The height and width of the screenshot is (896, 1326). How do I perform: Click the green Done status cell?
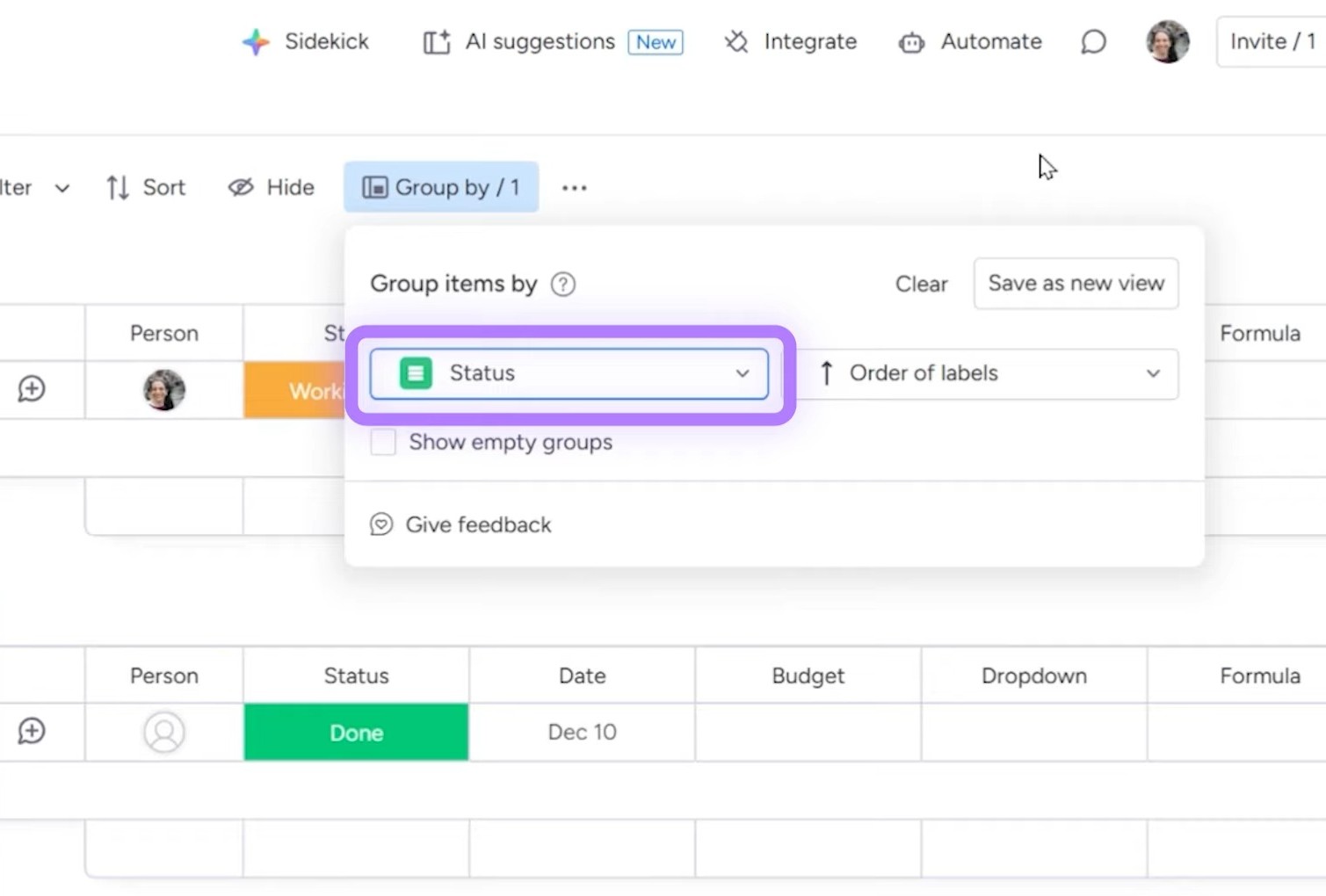pos(356,732)
